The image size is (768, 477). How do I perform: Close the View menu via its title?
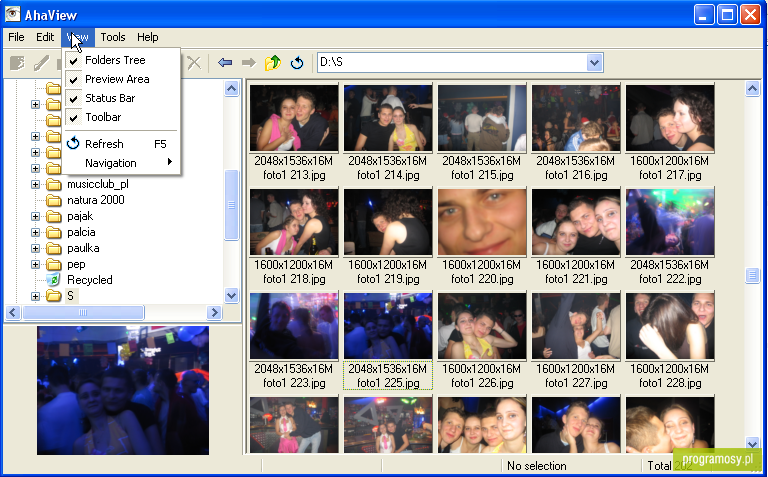(x=78, y=37)
